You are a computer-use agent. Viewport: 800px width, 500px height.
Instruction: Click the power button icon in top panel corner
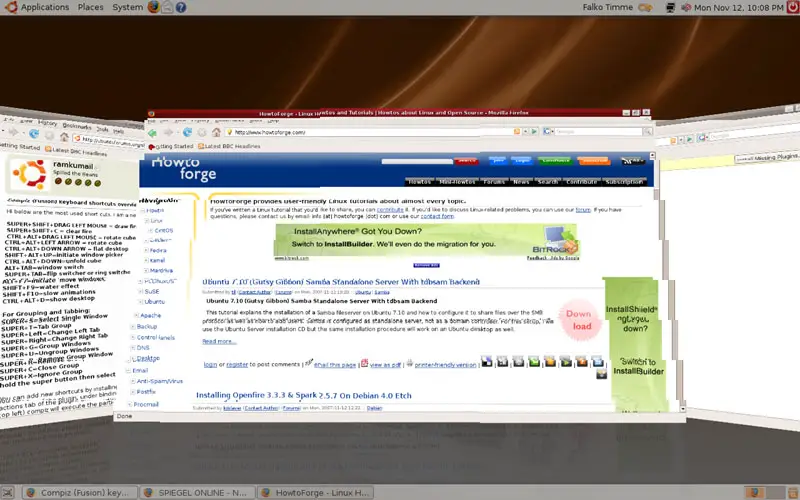click(x=793, y=7)
